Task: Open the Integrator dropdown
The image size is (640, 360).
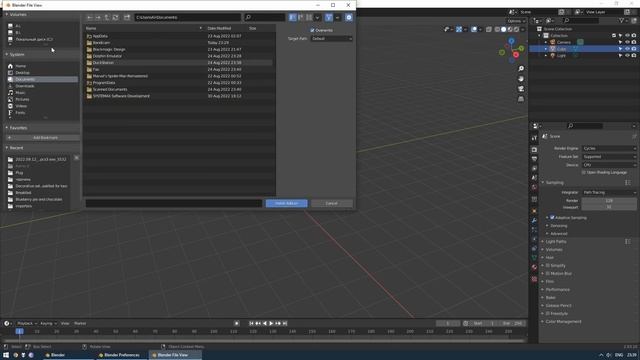Action: tap(609, 192)
